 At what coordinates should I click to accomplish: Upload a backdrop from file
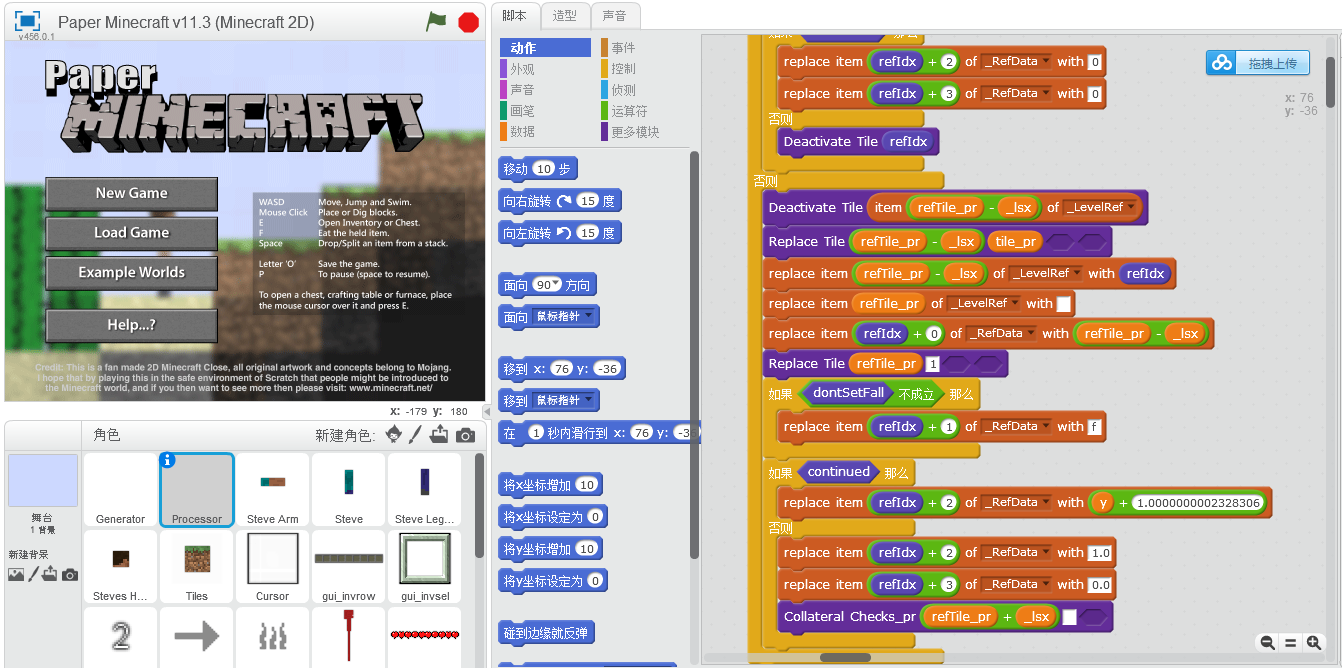[50, 574]
